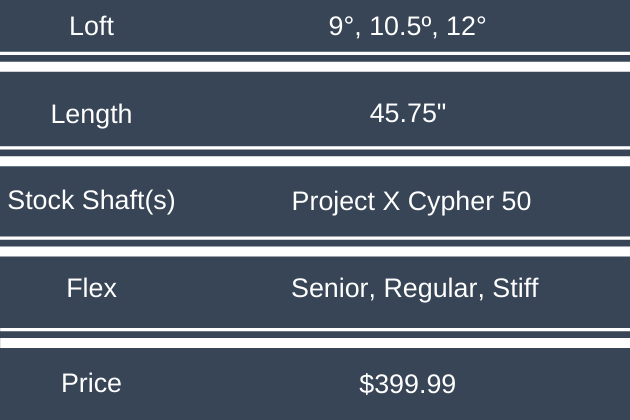Click the $399.99 price value
The image size is (630, 420).
point(407,383)
